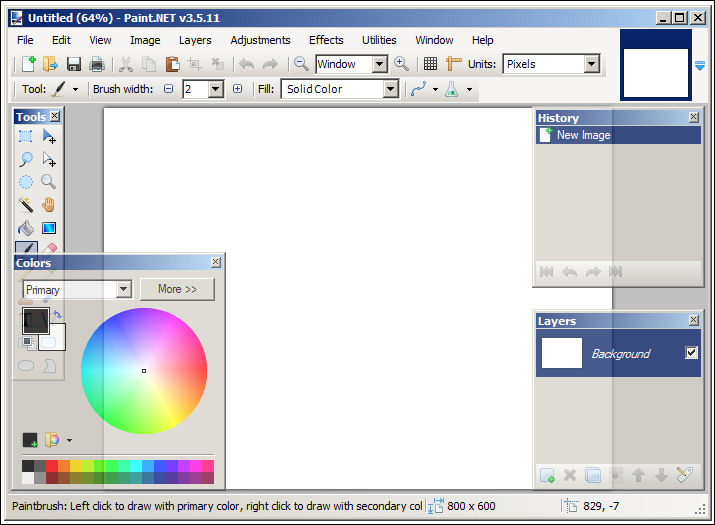
Task: Open the Effects menu
Action: 326,40
